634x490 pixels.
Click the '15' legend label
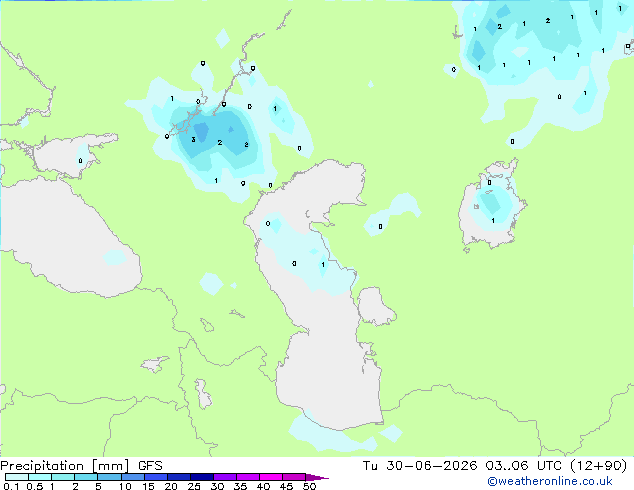[148, 486]
